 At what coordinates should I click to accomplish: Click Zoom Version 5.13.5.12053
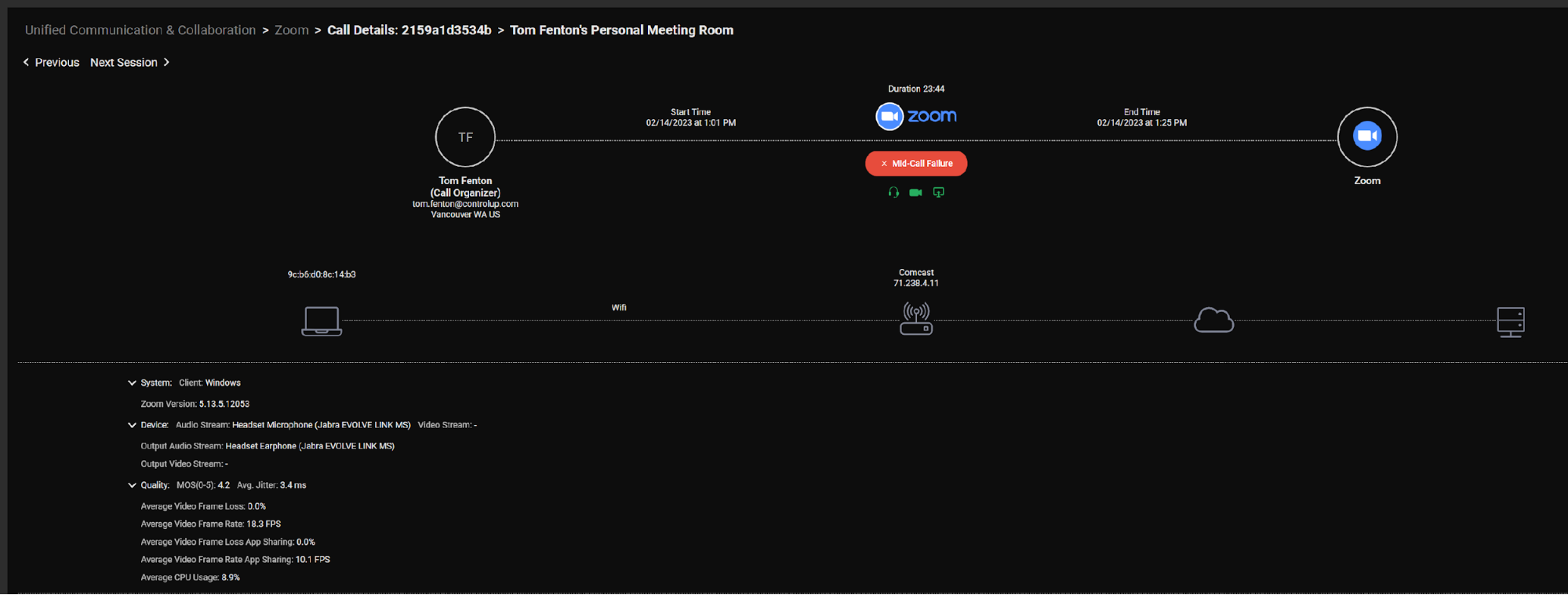click(195, 404)
